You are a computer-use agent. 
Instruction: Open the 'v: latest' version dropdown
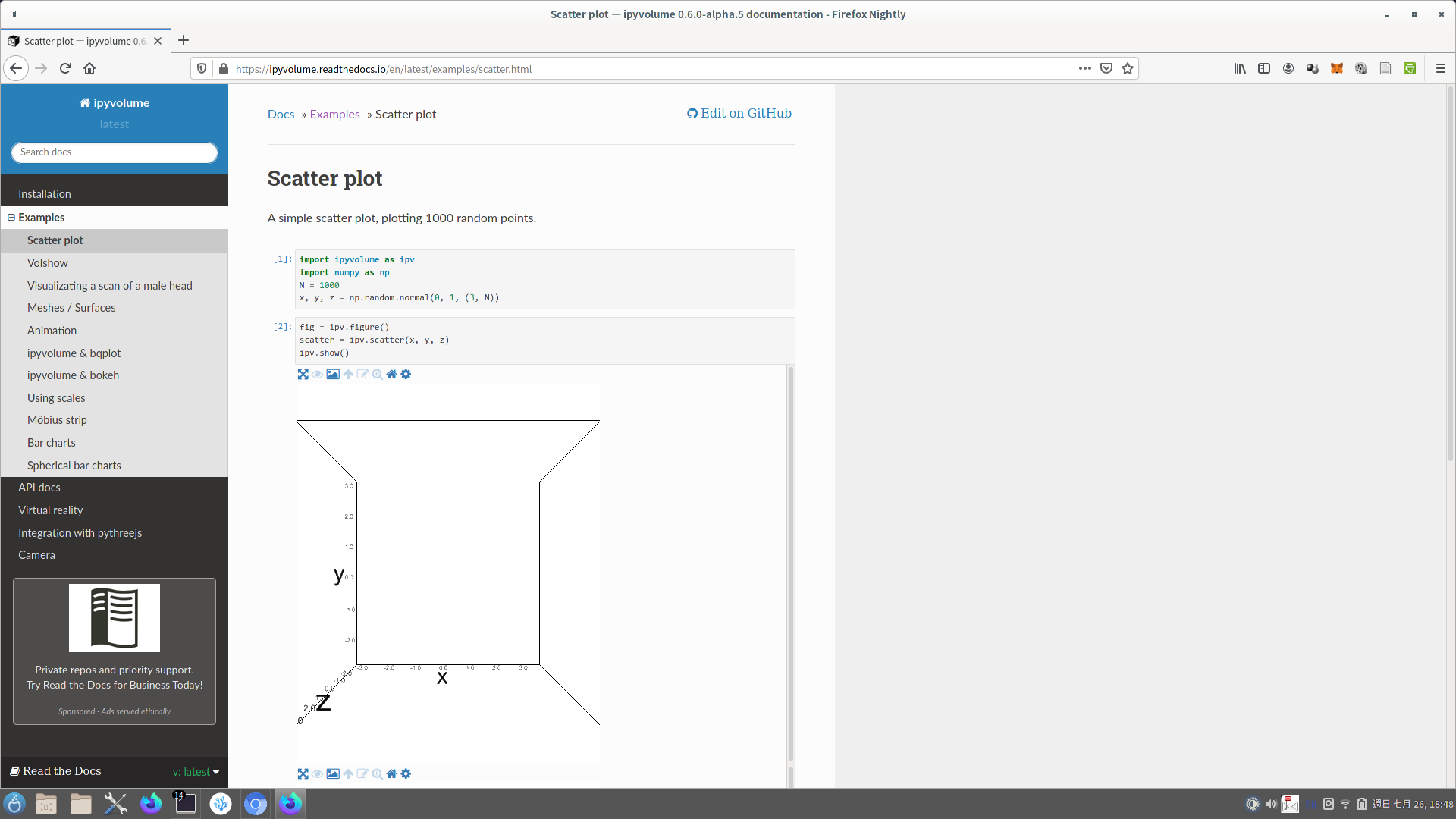coord(196,772)
